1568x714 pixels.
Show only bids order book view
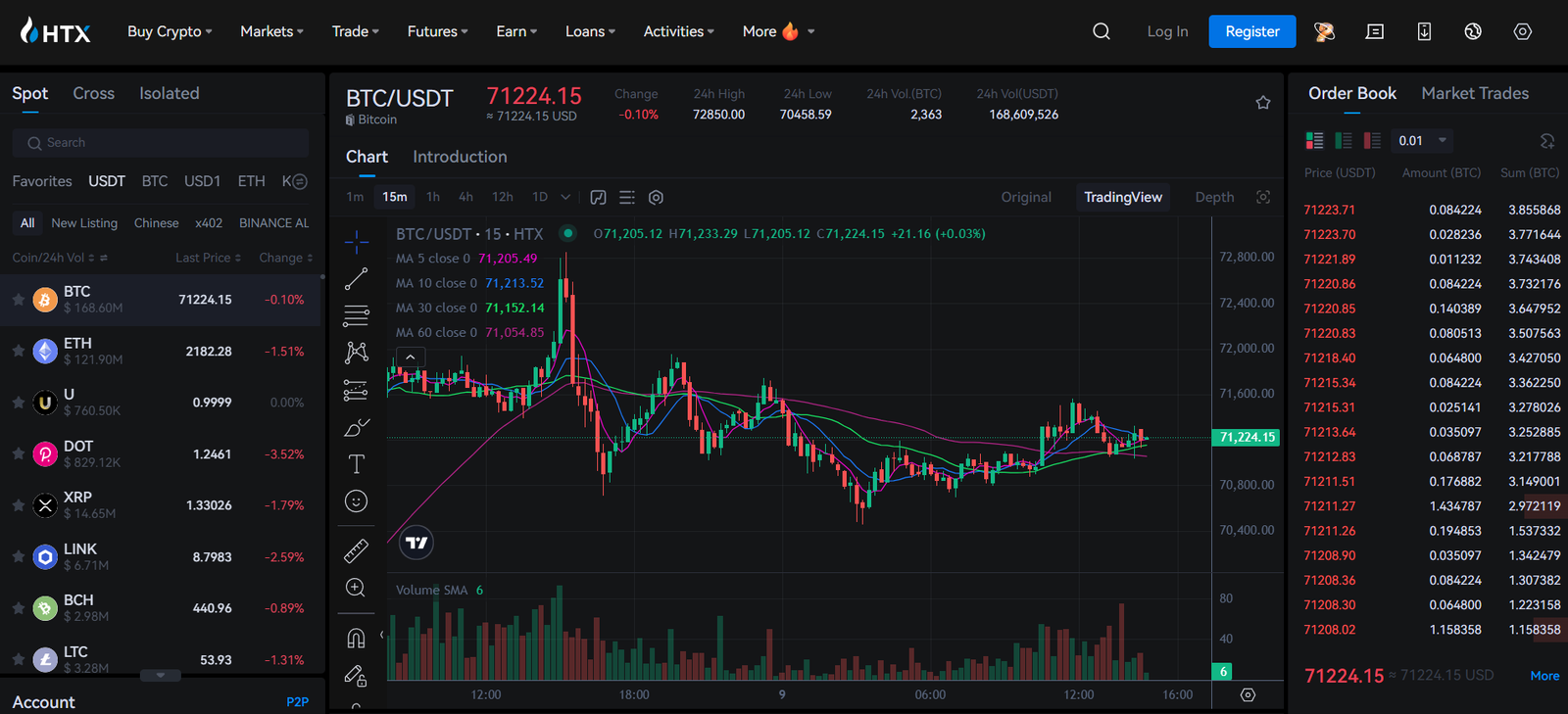tap(1344, 141)
